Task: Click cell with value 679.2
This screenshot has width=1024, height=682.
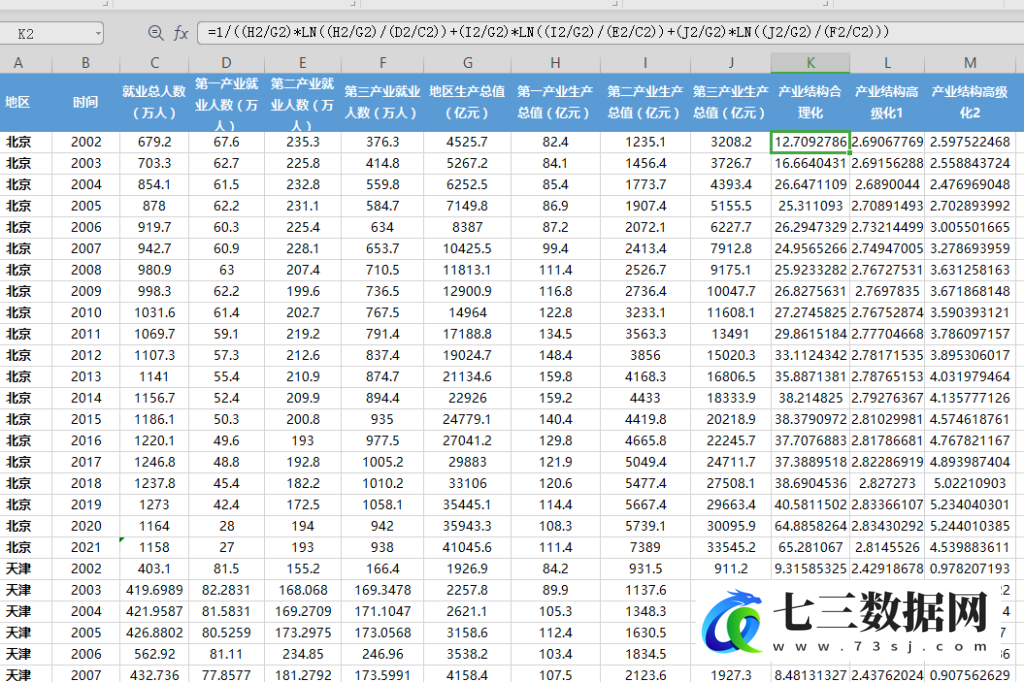Action: (154, 142)
